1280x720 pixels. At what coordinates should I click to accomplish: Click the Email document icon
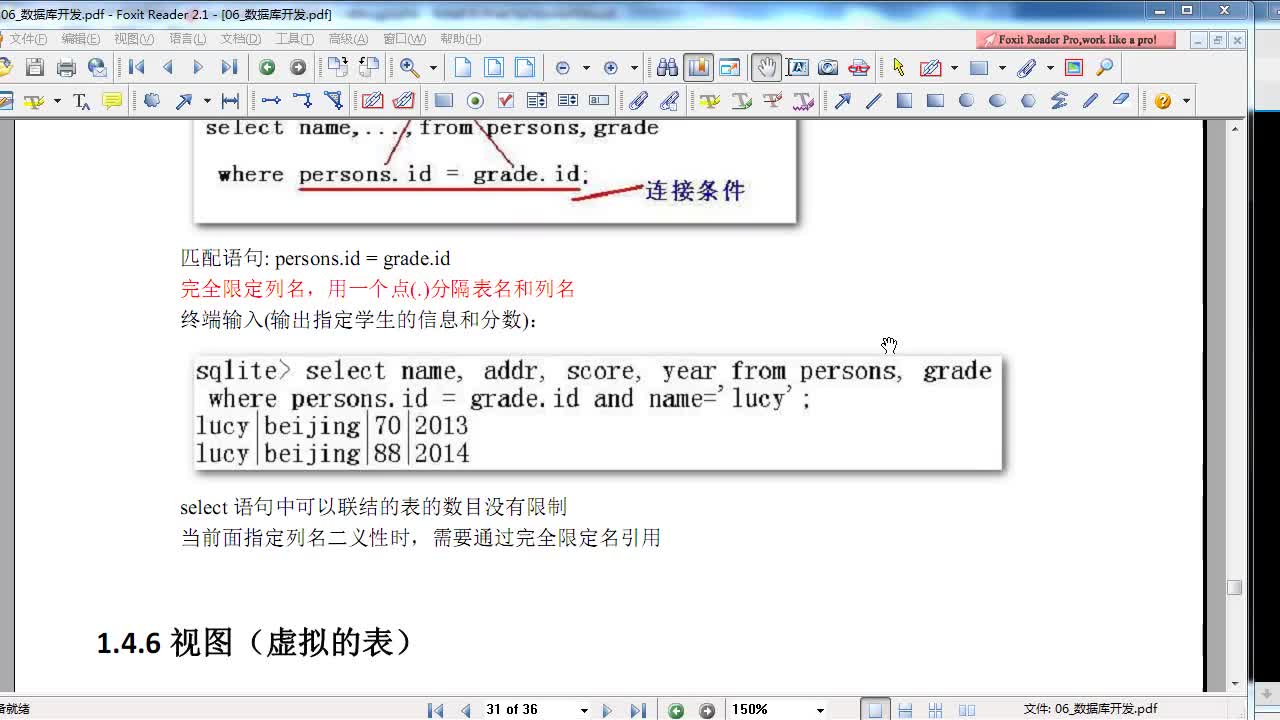pos(97,68)
